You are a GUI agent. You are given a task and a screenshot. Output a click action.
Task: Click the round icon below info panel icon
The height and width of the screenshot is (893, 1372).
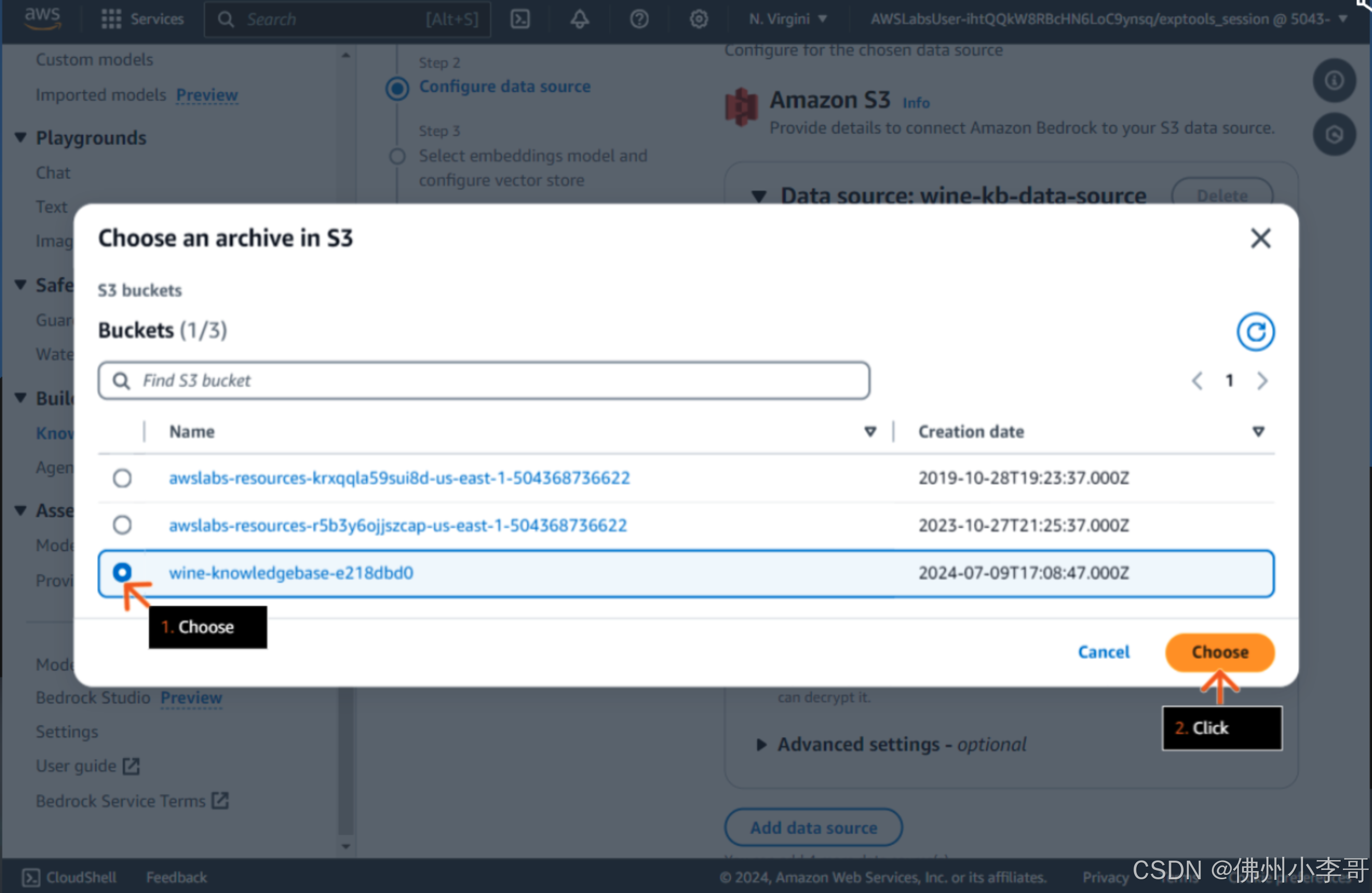click(x=1334, y=134)
